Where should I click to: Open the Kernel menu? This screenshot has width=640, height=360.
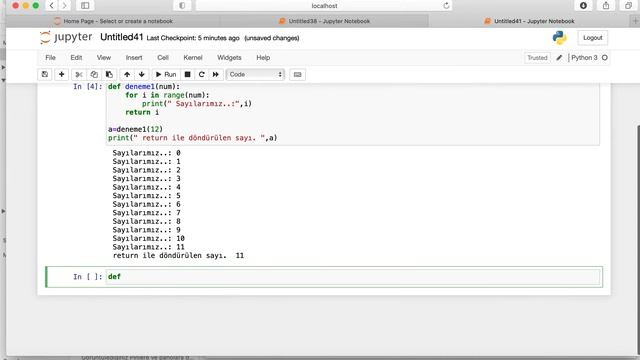coord(193,58)
